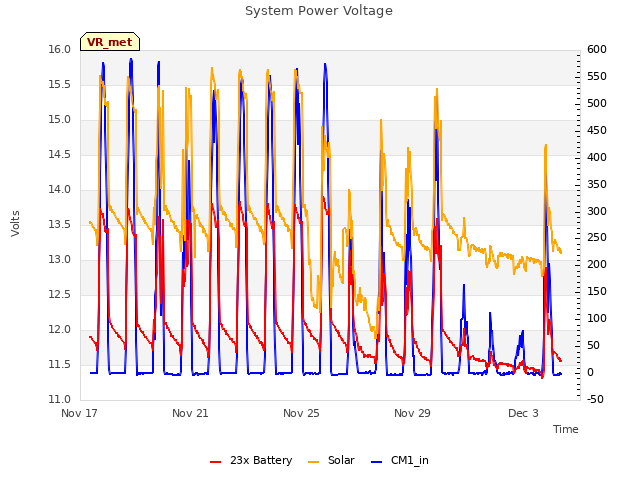Screen dimensions: 640x480
Task: Click the 11.5 left axis value
Action: pyautogui.click(x=60, y=364)
